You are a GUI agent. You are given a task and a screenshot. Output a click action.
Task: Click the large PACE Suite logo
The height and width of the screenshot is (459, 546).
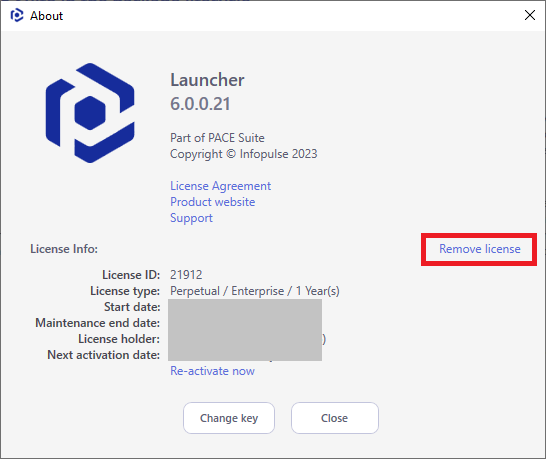click(x=90, y=113)
